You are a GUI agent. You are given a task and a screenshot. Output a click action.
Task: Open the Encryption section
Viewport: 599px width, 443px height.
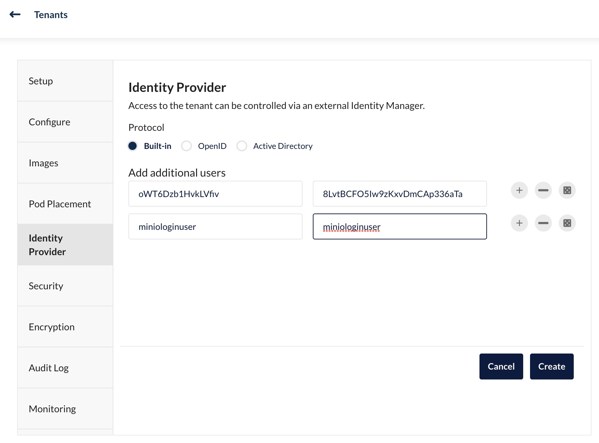(65, 327)
